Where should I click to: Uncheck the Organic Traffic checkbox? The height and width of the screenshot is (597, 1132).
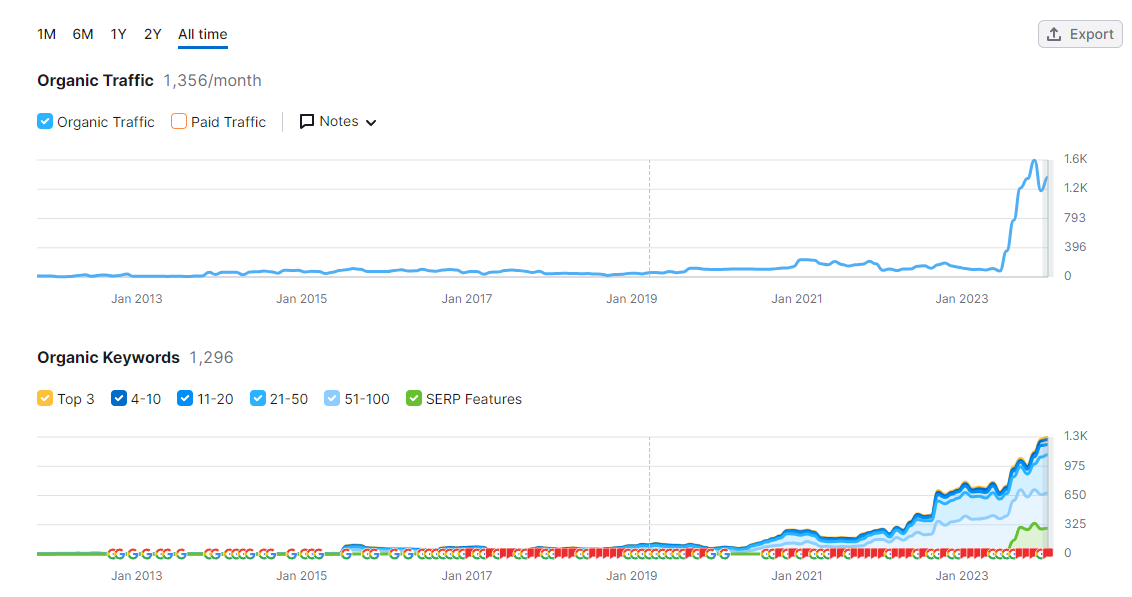click(x=44, y=121)
